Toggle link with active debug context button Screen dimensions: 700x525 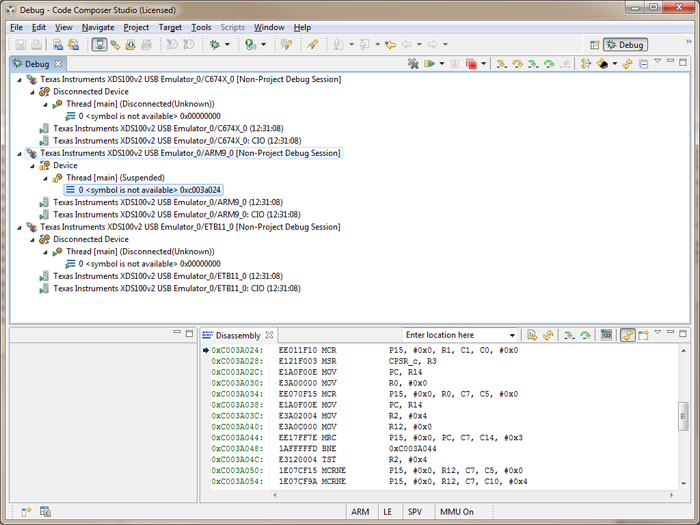tap(627, 335)
